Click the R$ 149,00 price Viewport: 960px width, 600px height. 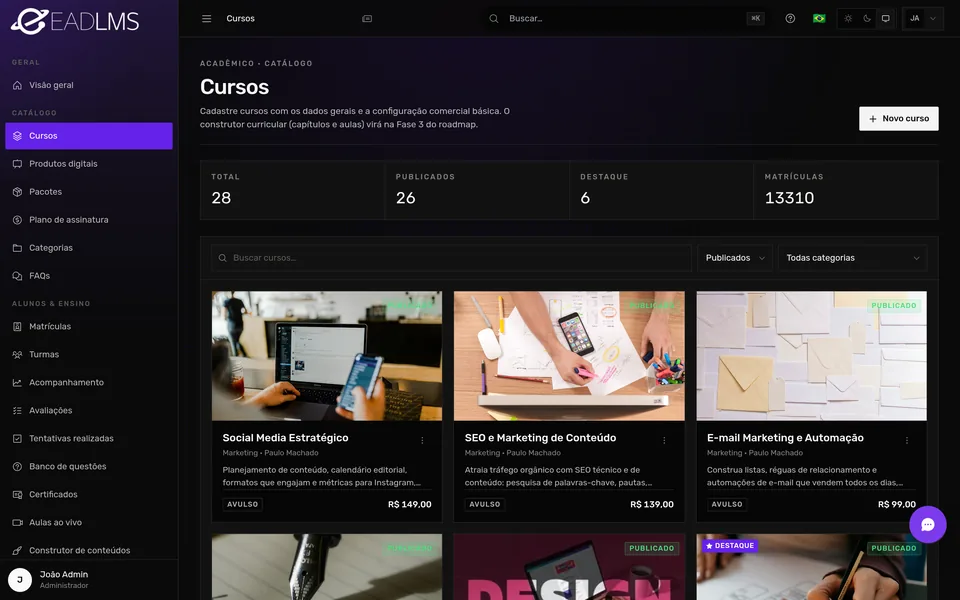[x=410, y=504]
